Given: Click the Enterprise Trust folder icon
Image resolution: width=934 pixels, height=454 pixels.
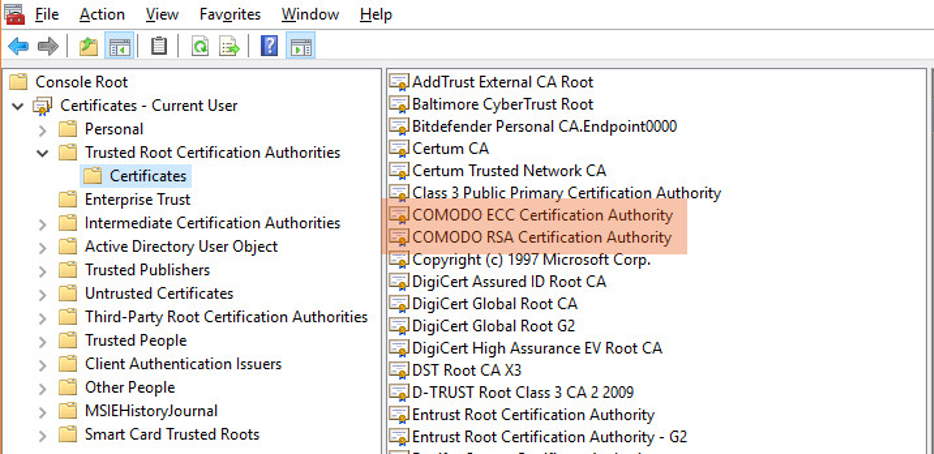Looking at the screenshot, I should 68,199.
